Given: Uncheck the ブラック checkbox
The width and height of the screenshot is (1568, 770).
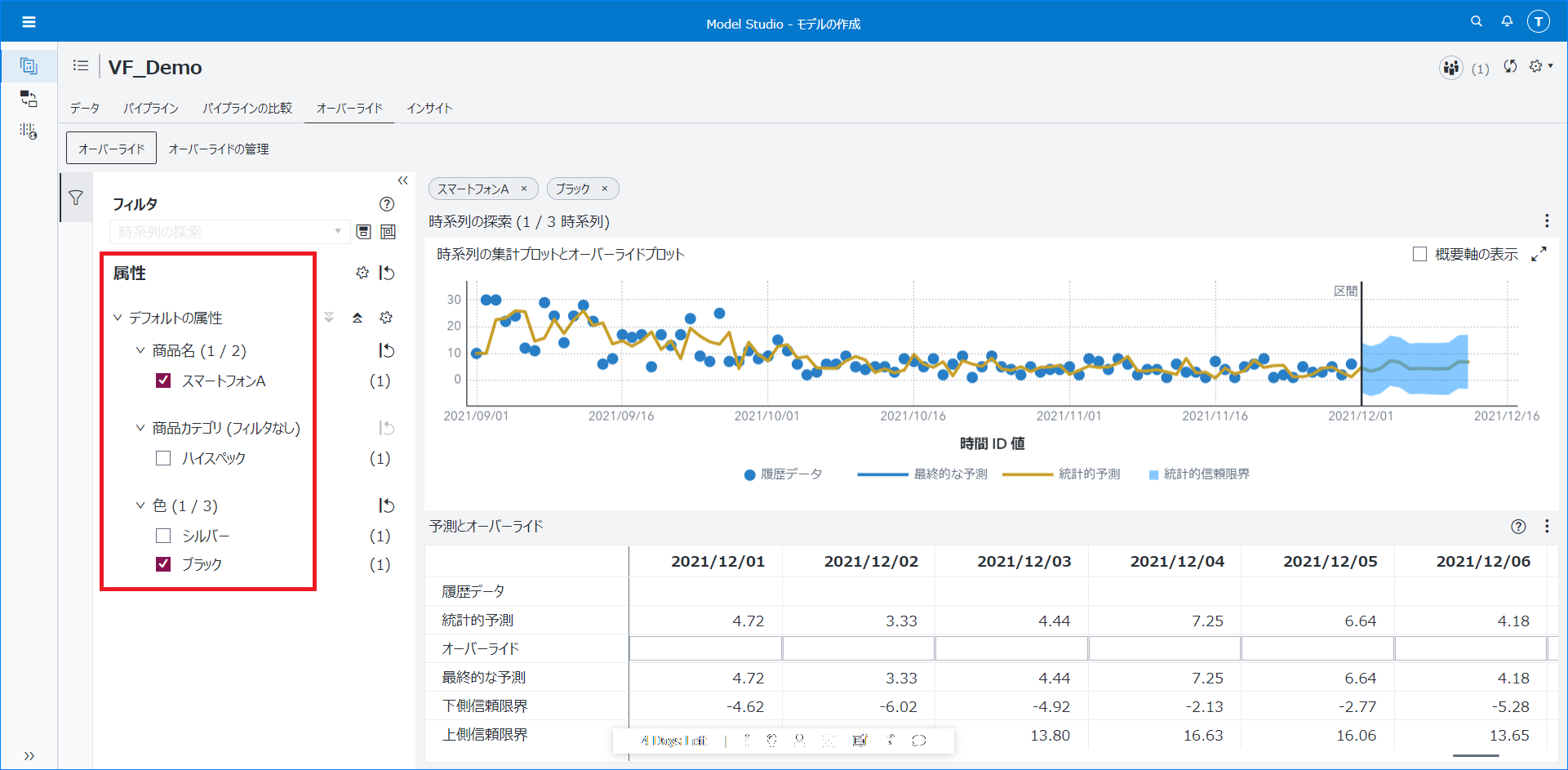Looking at the screenshot, I should (163, 564).
